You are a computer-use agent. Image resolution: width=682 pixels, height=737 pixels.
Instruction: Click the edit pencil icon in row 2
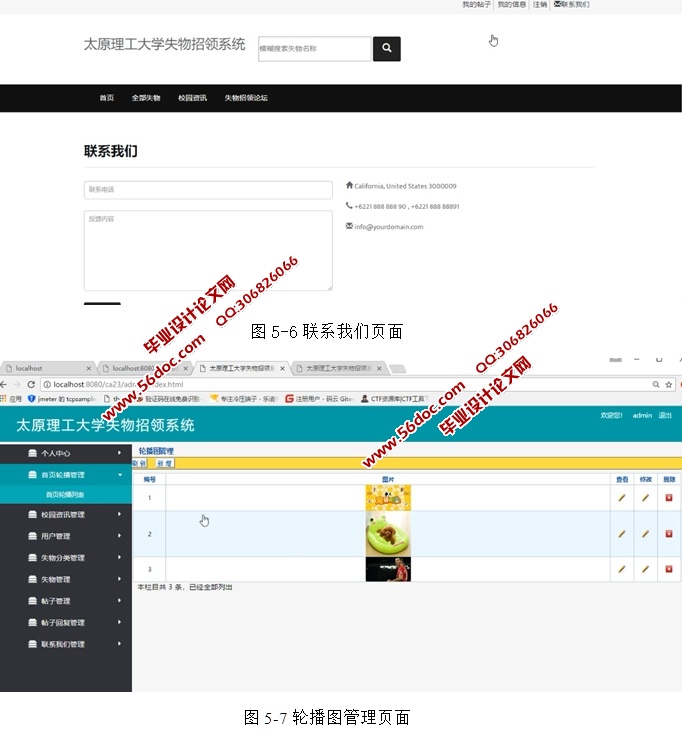(x=645, y=534)
